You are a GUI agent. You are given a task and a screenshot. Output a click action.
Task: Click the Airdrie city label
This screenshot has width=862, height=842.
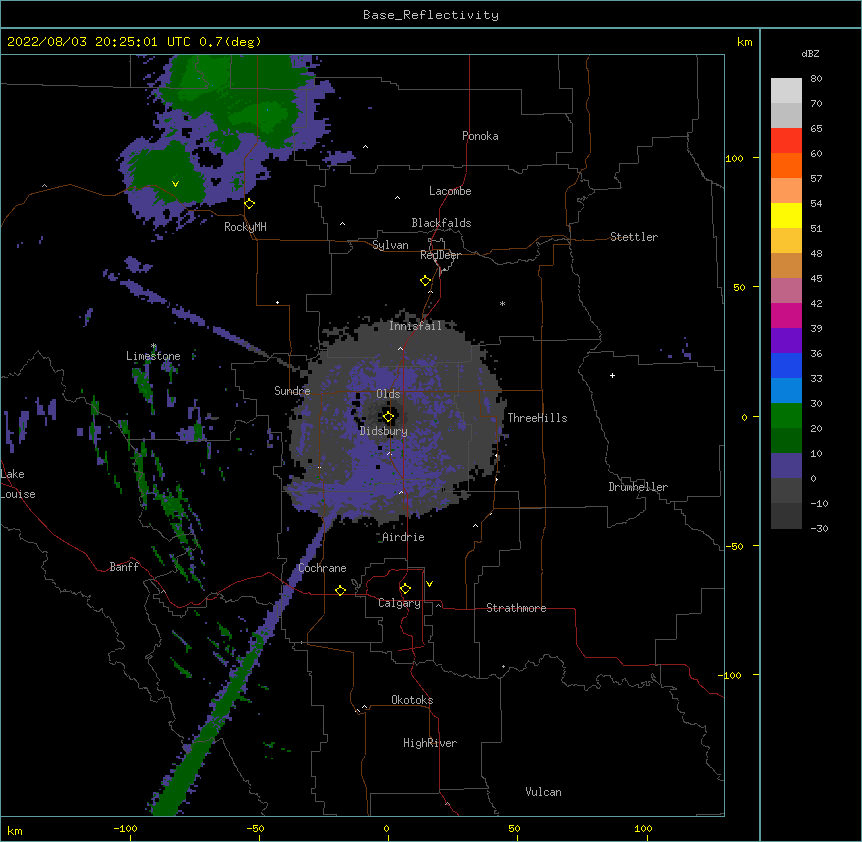pyautogui.click(x=403, y=537)
